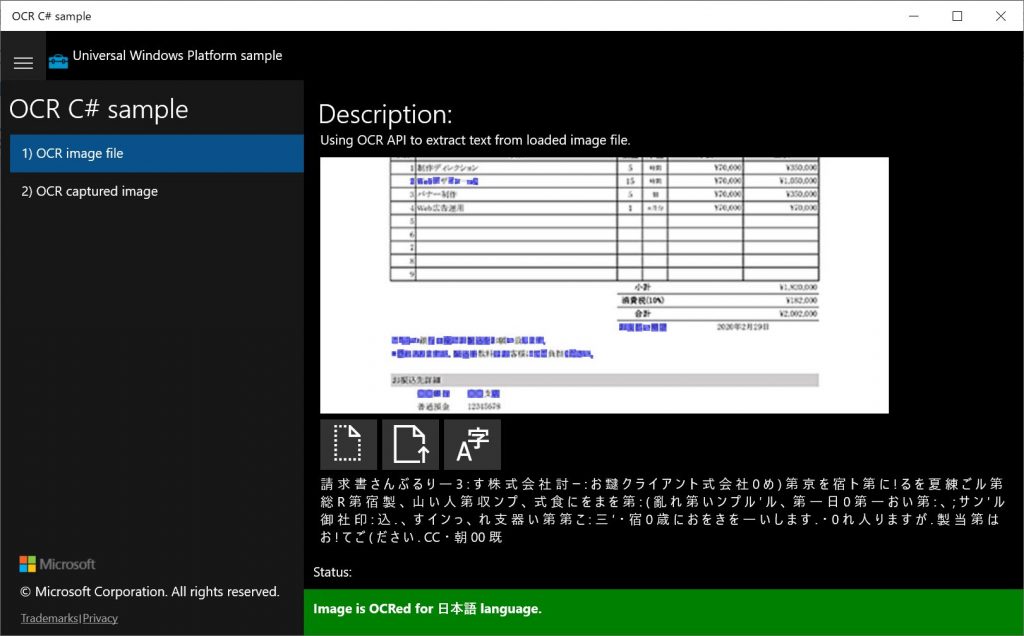1024x636 pixels.
Task: Click the Microsoft logo
Action: tap(57, 564)
